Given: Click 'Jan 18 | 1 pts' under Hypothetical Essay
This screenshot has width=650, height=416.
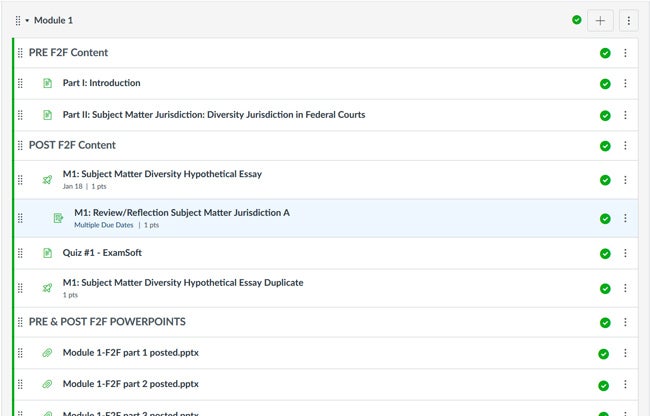Looking at the screenshot, I should 85,186.
